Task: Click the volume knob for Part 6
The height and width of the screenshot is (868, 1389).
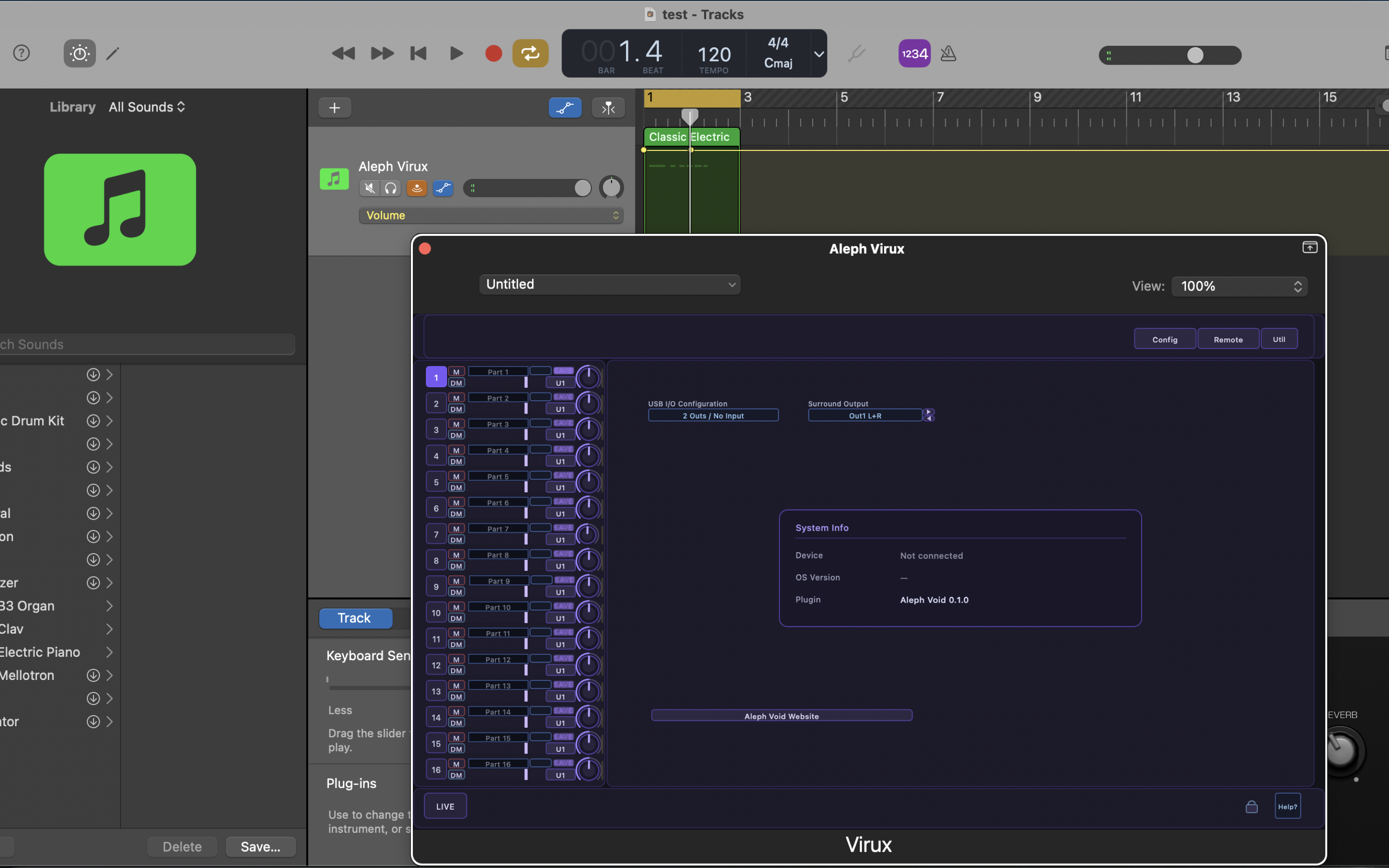Action: click(x=588, y=508)
